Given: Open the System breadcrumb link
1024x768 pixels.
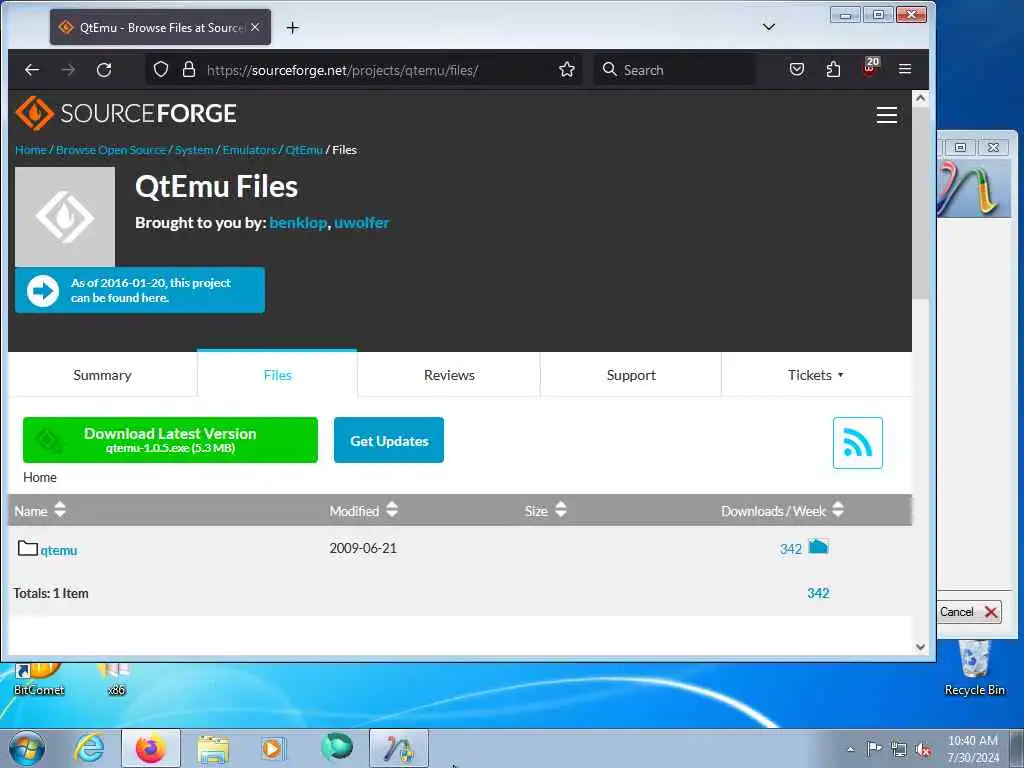Looking at the screenshot, I should 194,150.
